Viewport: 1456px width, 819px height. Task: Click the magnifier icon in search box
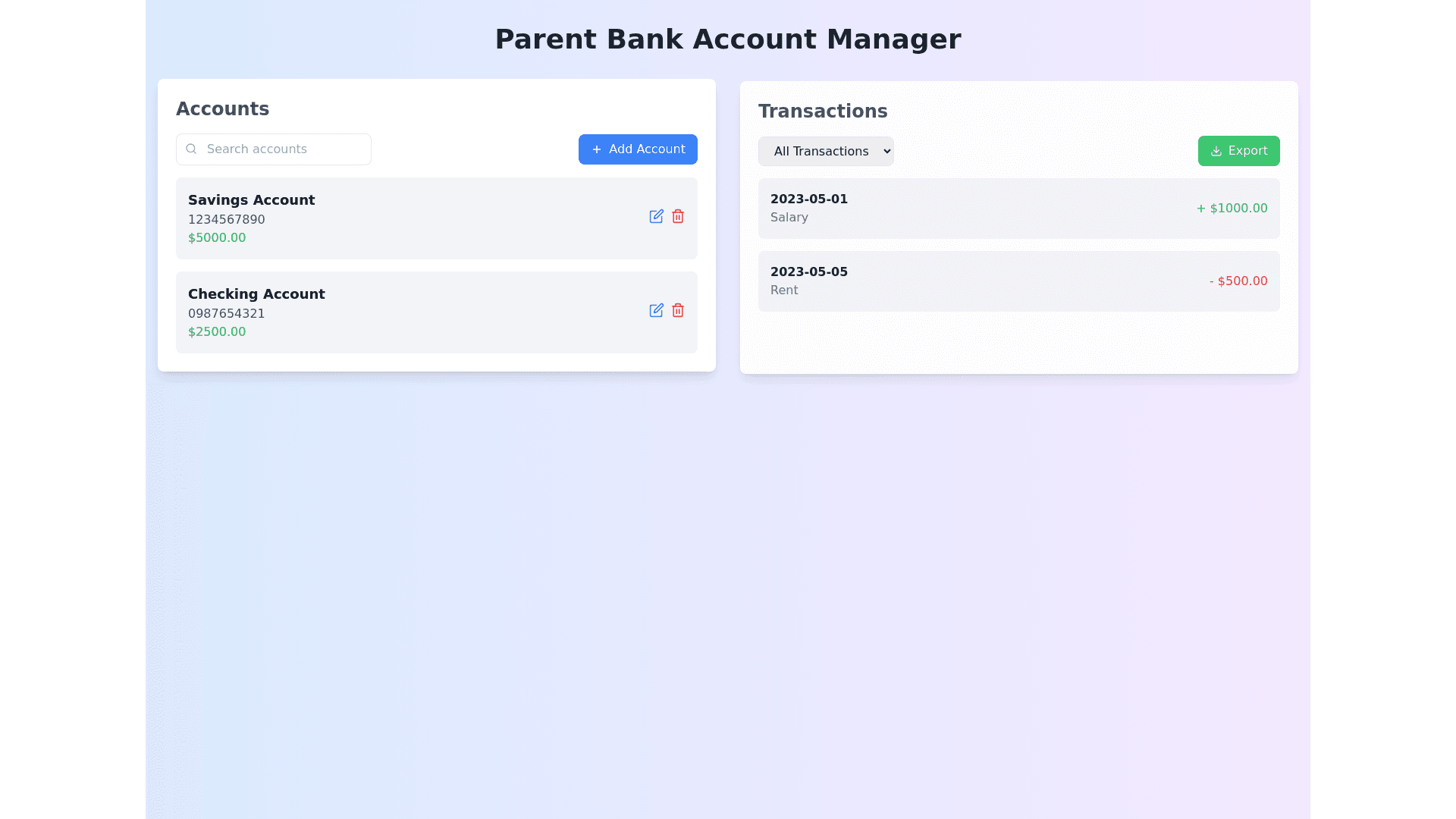[x=191, y=149]
